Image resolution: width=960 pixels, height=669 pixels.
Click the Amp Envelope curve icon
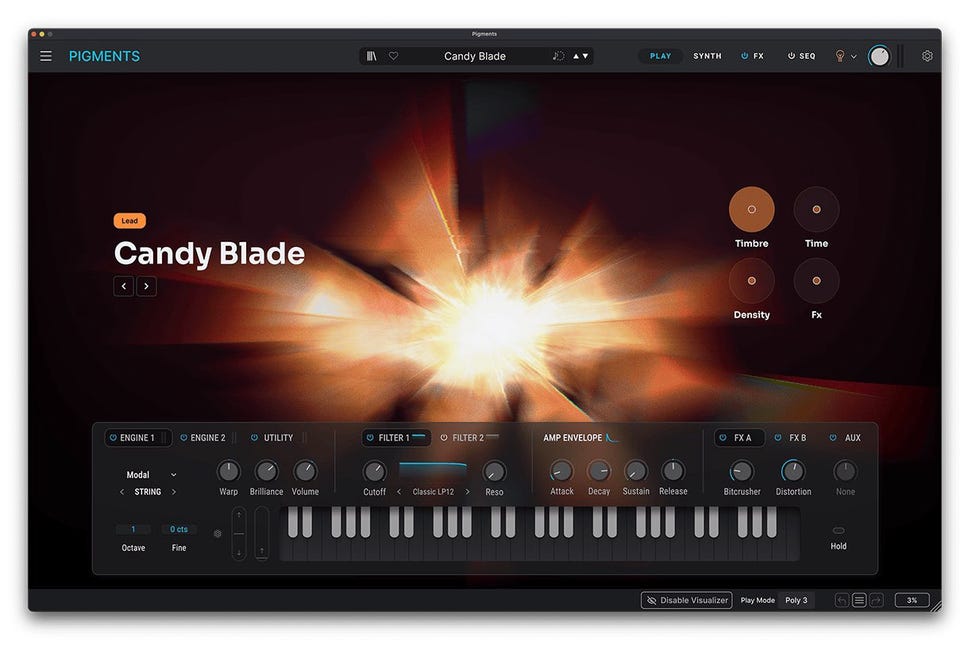[612, 438]
